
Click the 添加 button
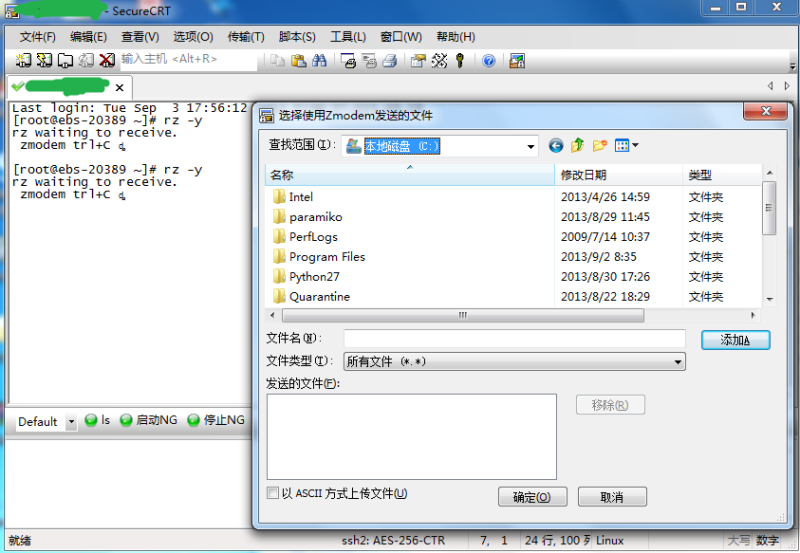[735, 340]
